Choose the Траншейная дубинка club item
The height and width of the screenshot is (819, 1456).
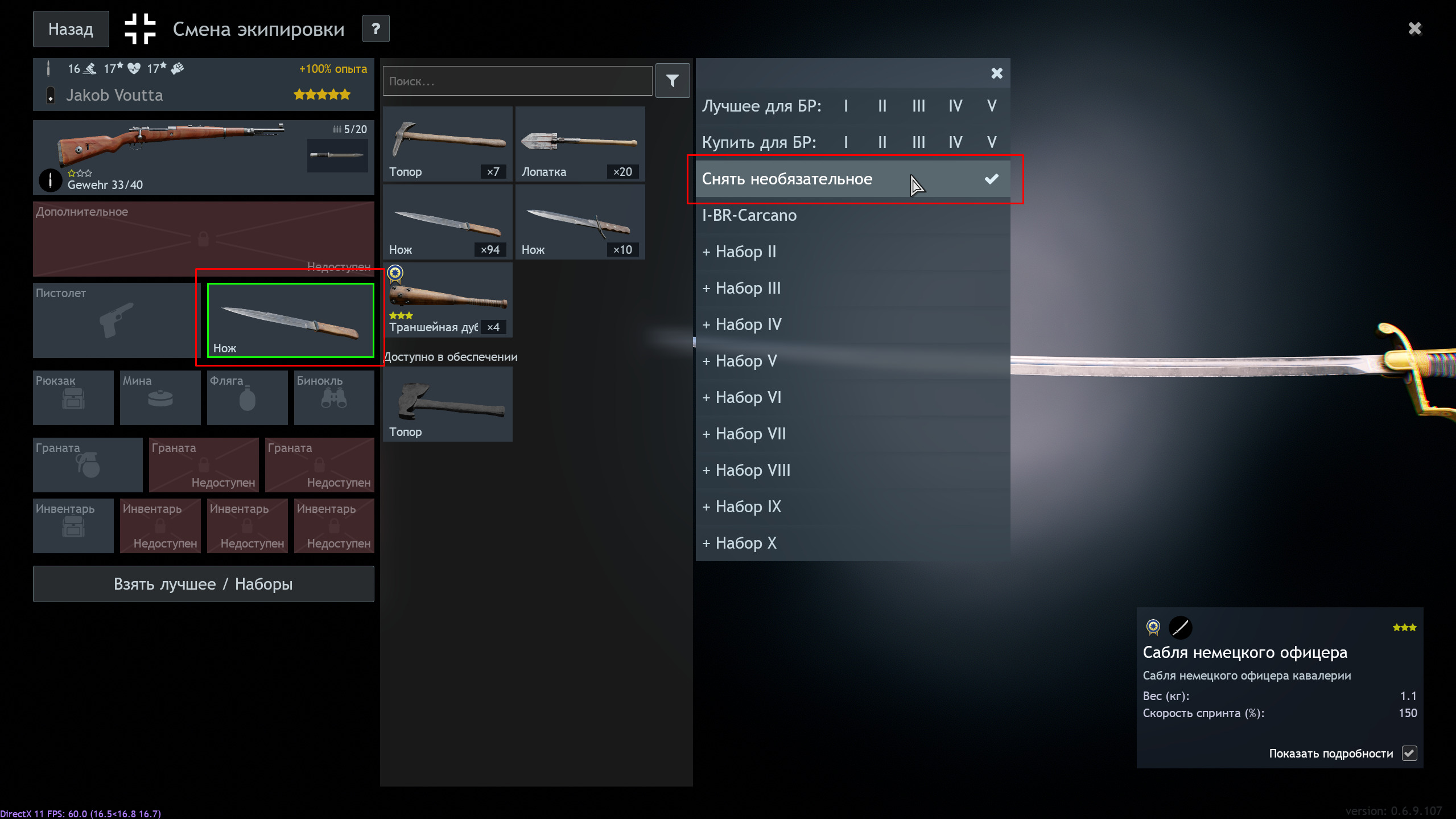447,300
